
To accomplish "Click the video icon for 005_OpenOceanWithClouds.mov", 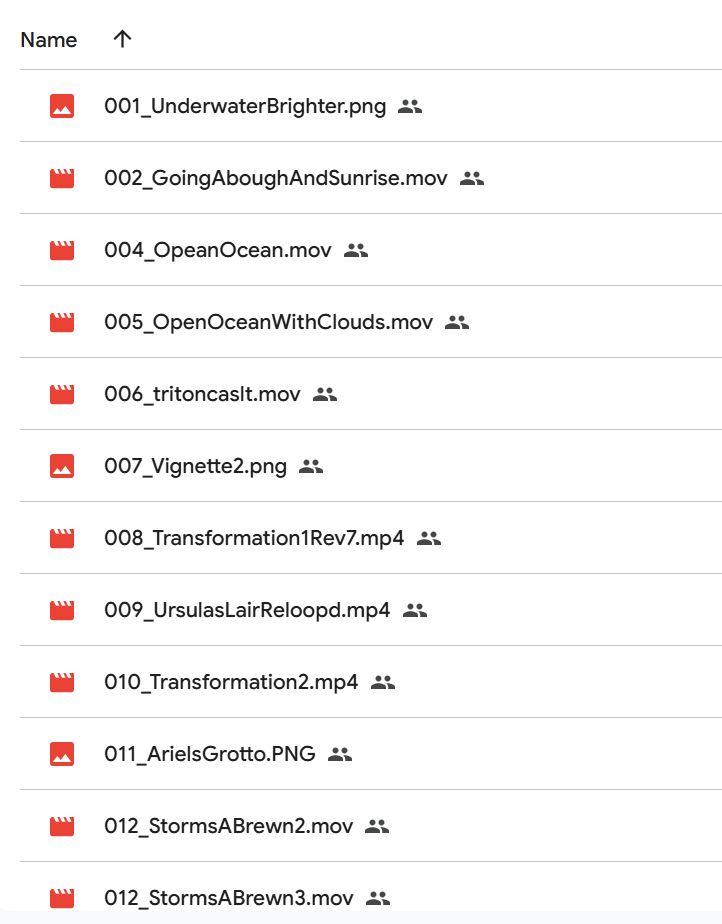I will pos(62,322).
